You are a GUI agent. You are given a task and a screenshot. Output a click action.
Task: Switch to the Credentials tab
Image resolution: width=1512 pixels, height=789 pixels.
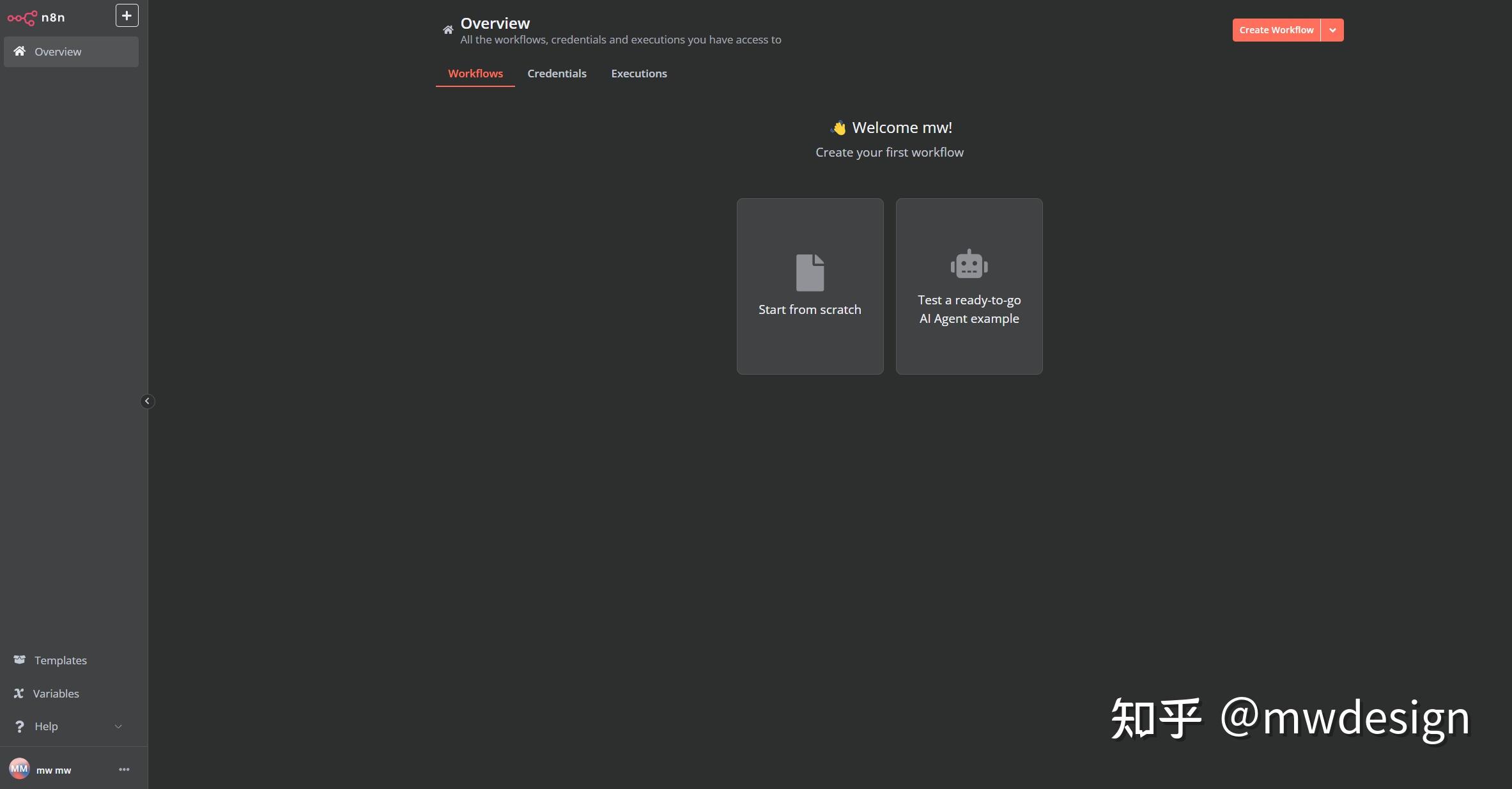click(557, 74)
